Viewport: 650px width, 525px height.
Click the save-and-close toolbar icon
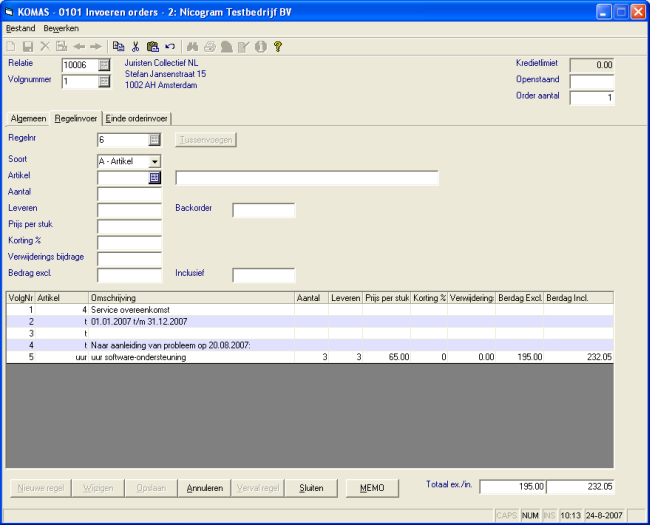point(62,46)
